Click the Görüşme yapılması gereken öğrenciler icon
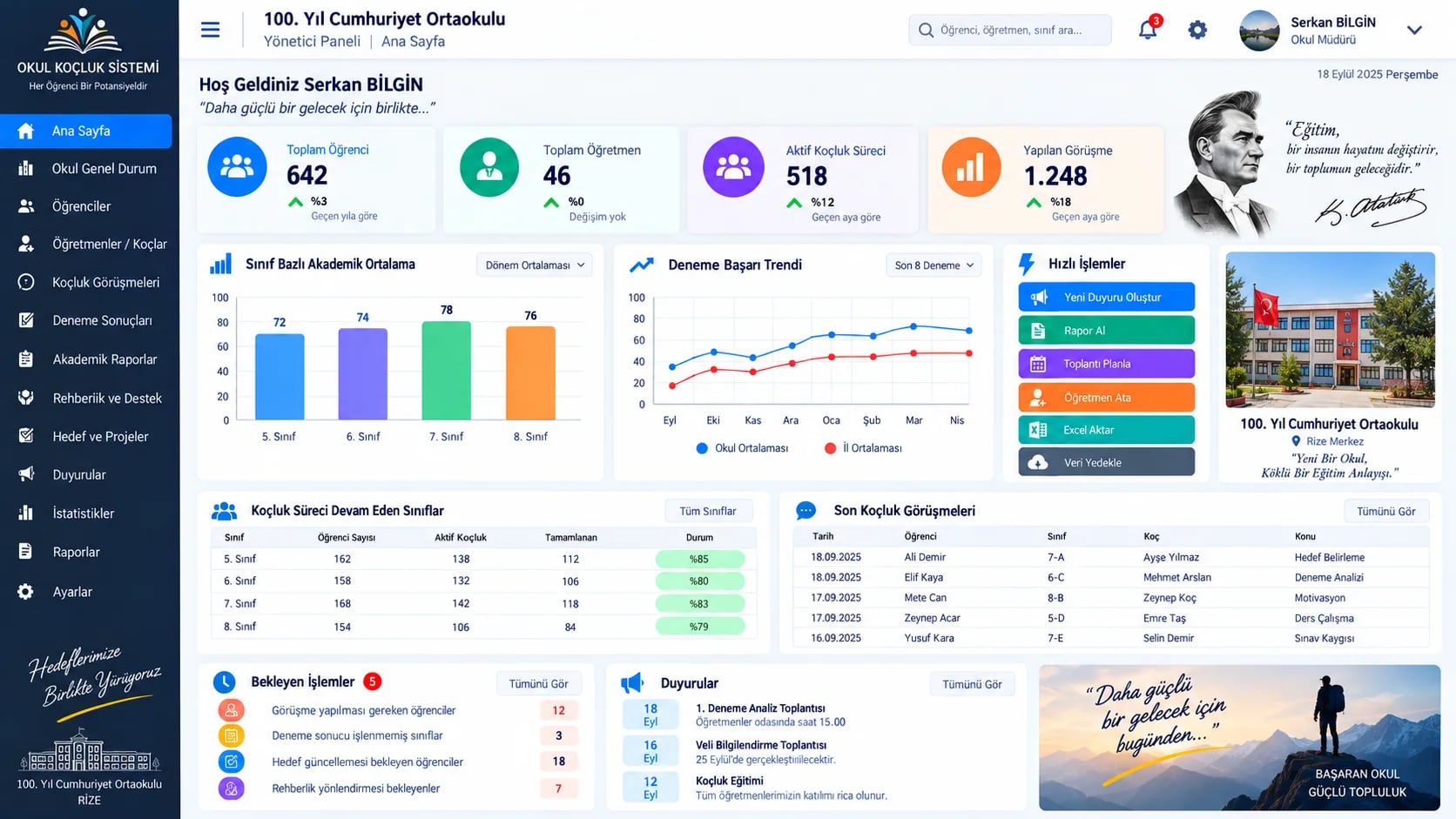The height and width of the screenshot is (819, 1456). tap(231, 710)
